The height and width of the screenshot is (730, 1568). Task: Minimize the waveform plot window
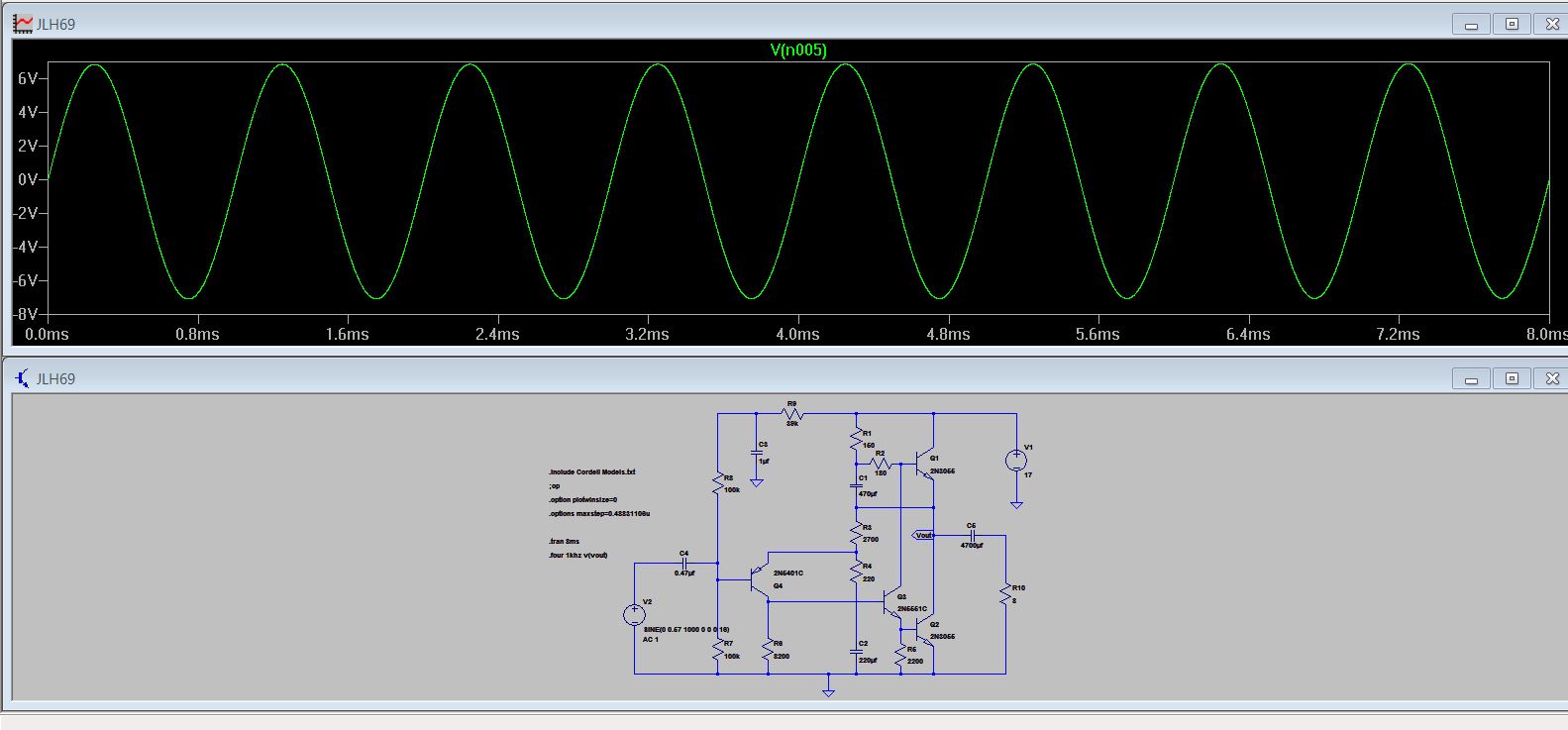pos(1471,24)
